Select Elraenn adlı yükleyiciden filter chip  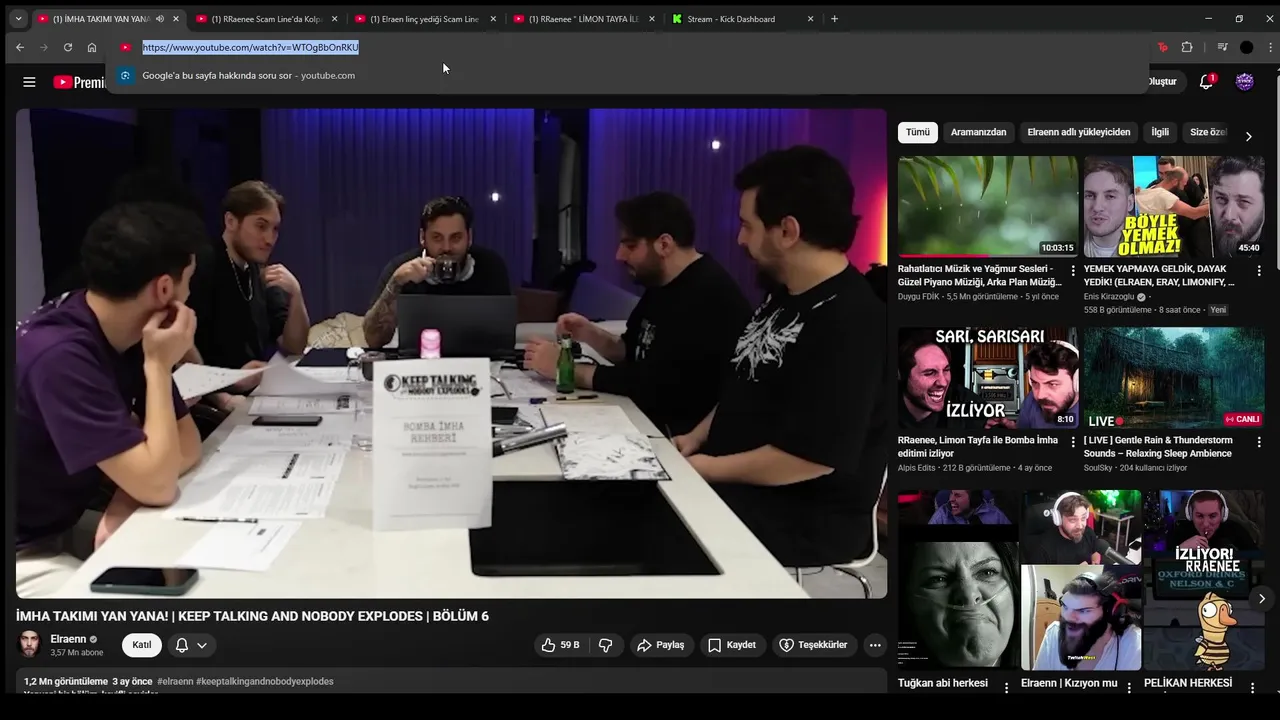(x=1079, y=132)
